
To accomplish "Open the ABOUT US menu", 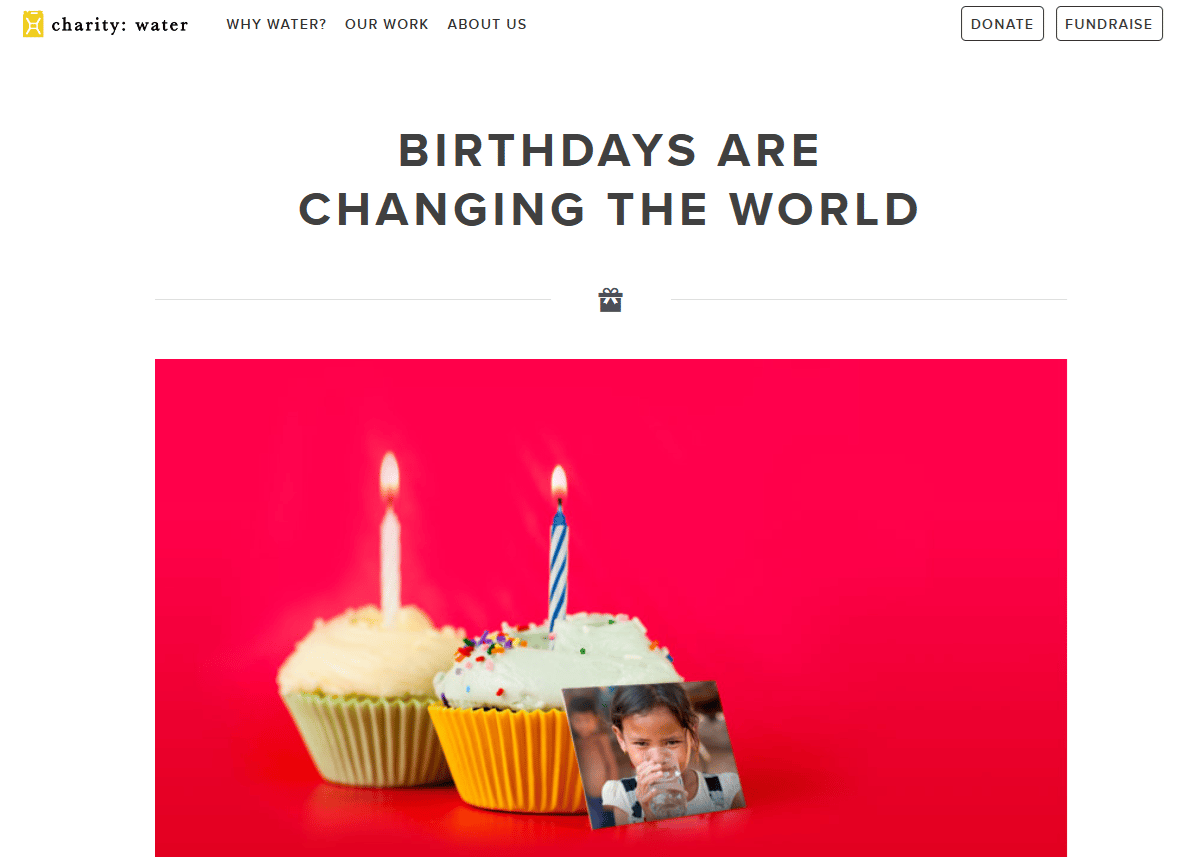I will (487, 24).
